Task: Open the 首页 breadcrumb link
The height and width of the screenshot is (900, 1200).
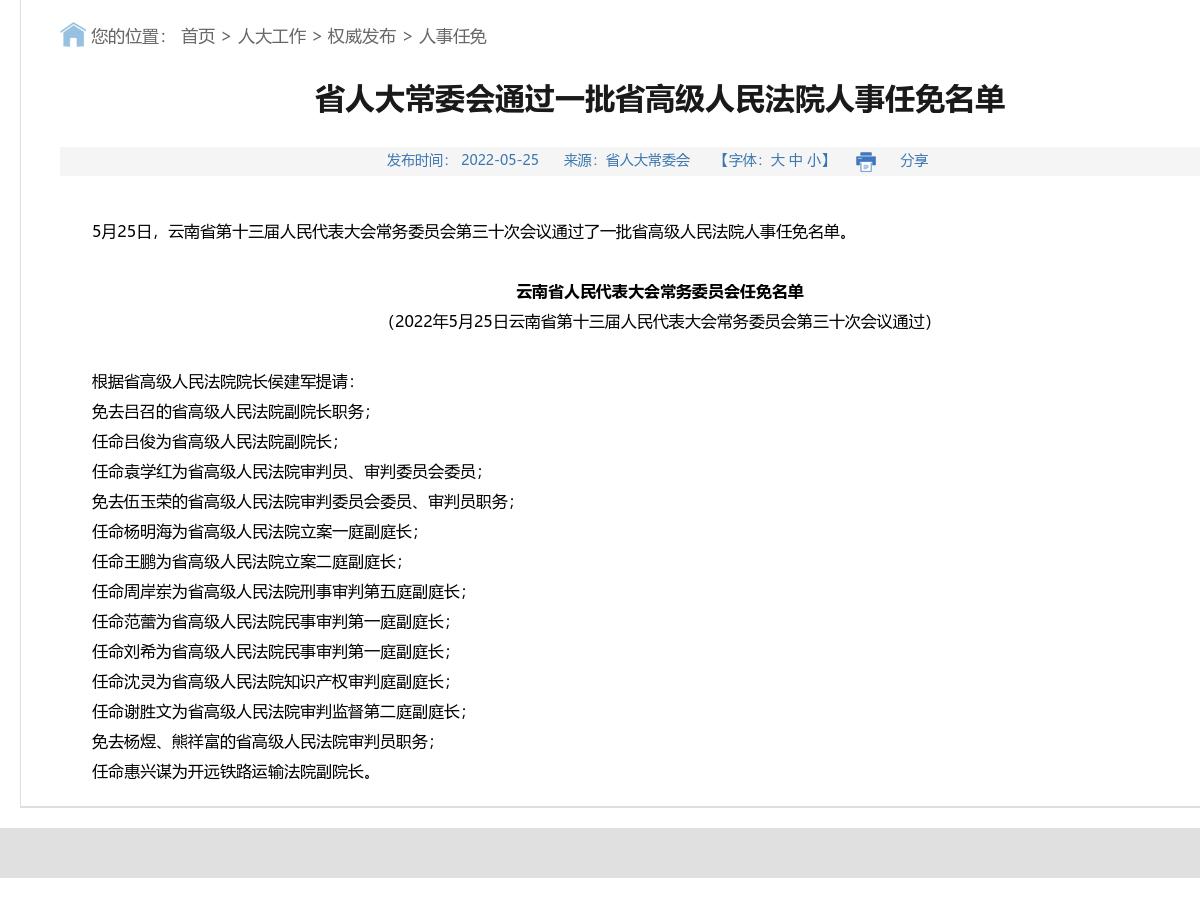Action: (198, 36)
